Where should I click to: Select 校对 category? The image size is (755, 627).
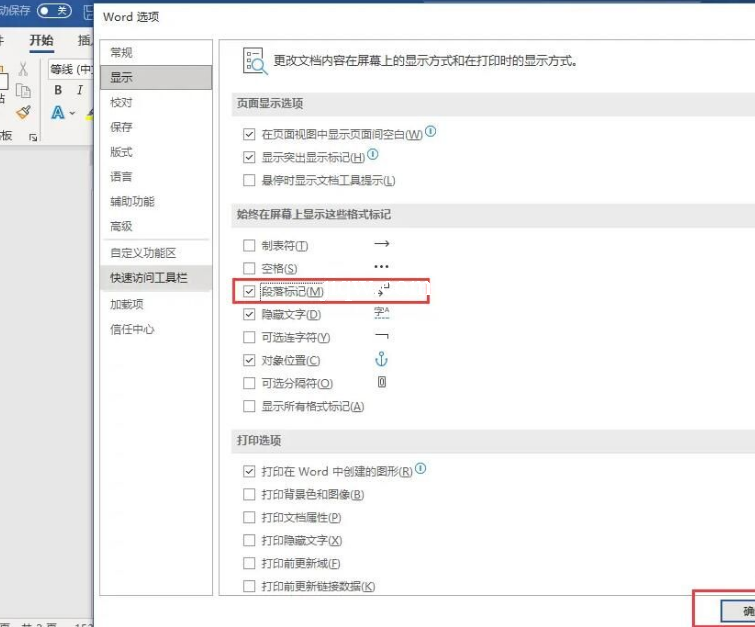156,103
